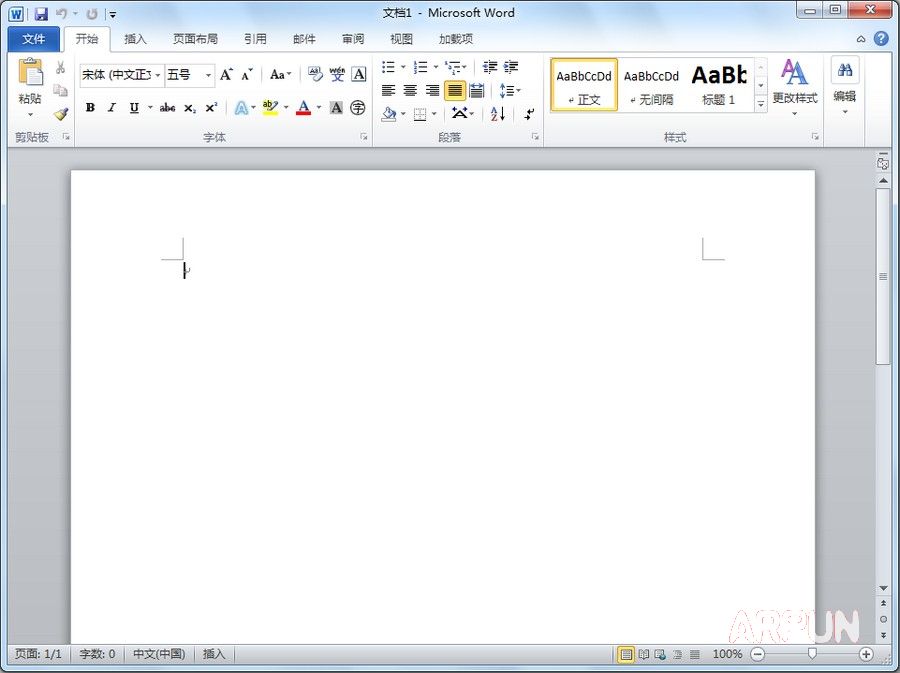Switch to the 插入 ribbon tab
This screenshot has width=900, height=673.
[135, 39]
